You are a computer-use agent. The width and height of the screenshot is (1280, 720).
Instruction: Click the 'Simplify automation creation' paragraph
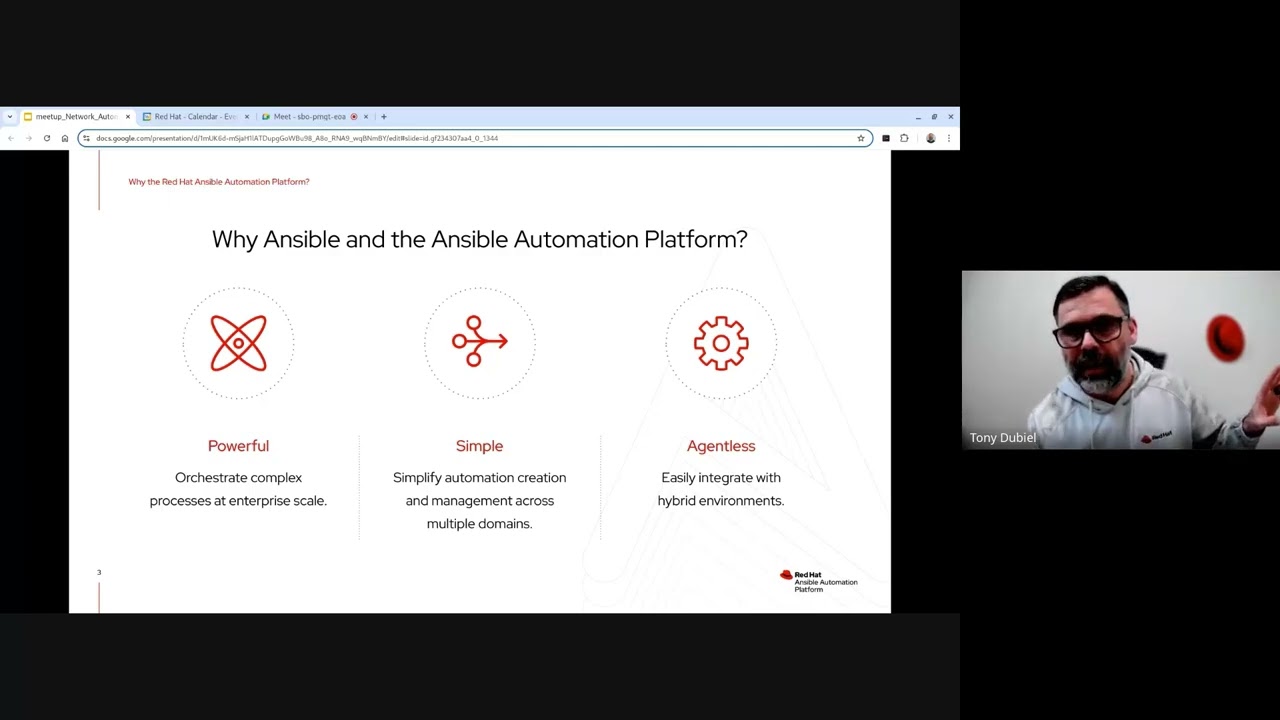(479, 500)
